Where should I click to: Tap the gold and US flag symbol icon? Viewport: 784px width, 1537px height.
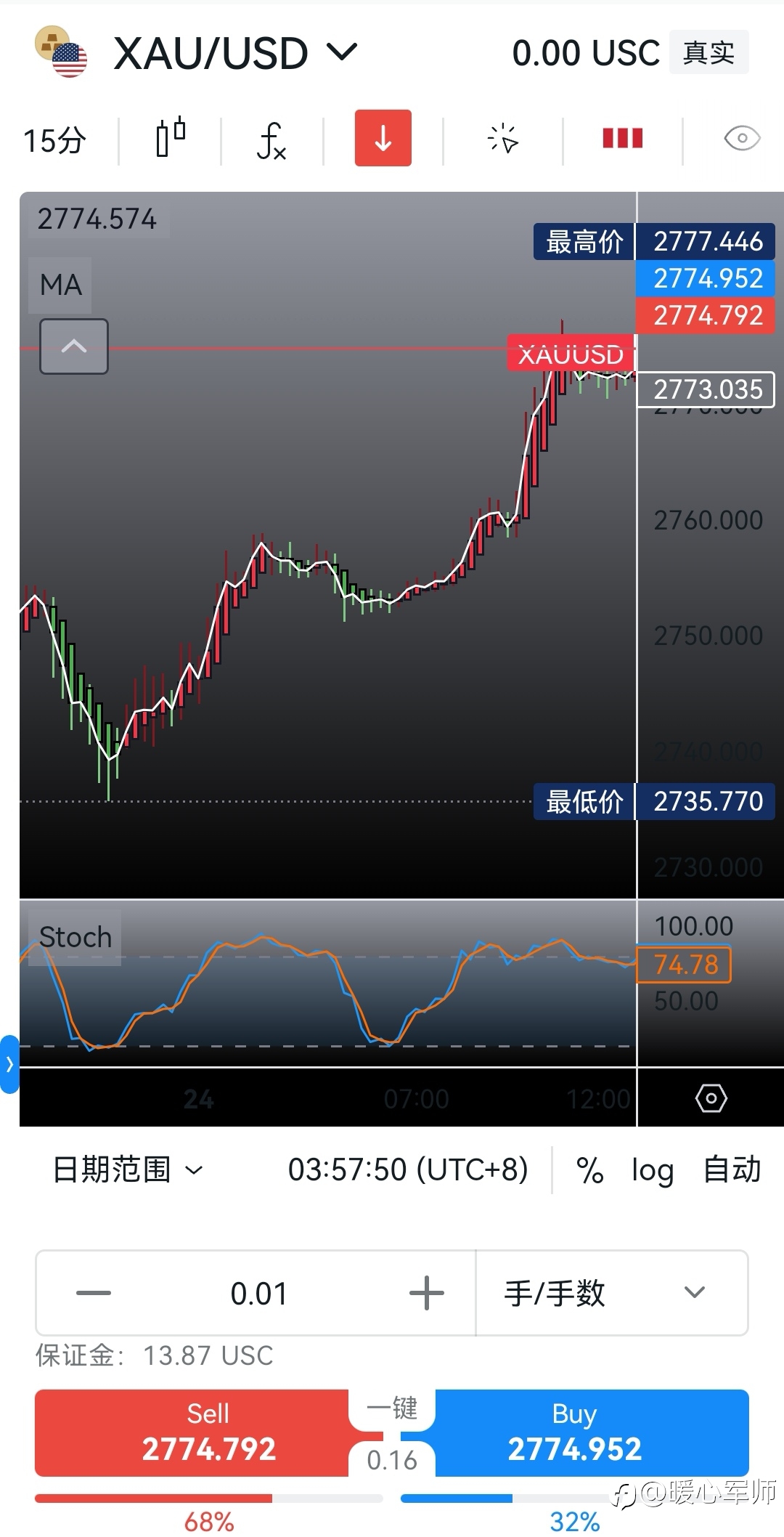[x=62, y=52]
